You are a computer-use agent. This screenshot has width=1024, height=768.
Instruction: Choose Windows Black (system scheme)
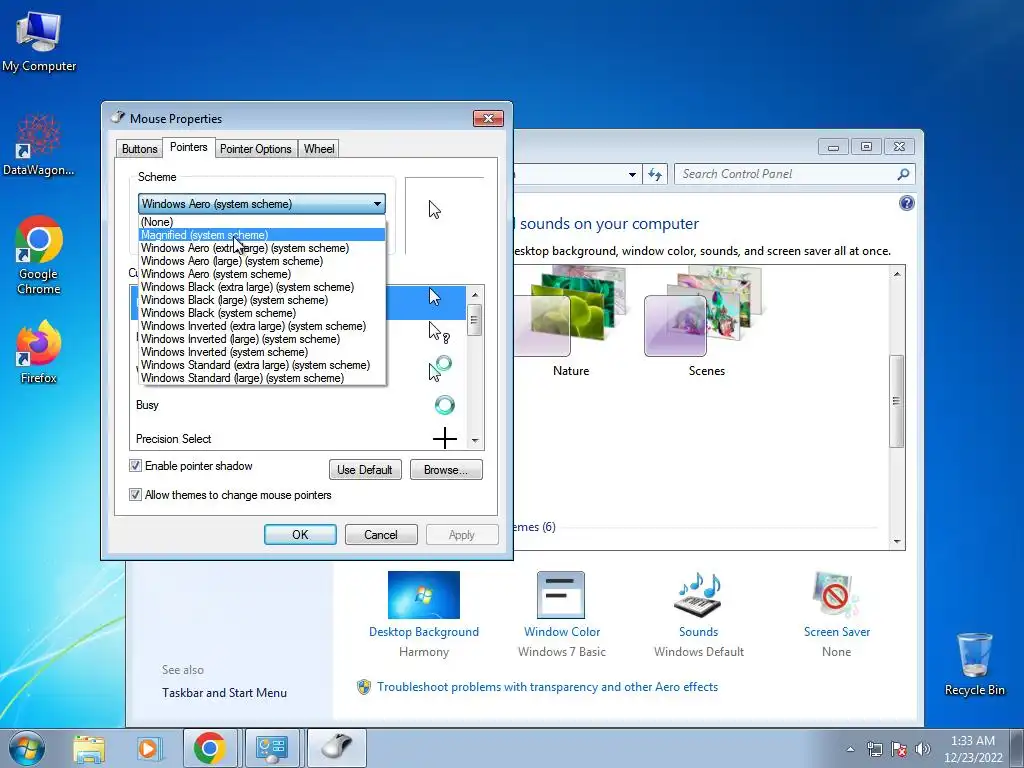click(x=262, y=313)
